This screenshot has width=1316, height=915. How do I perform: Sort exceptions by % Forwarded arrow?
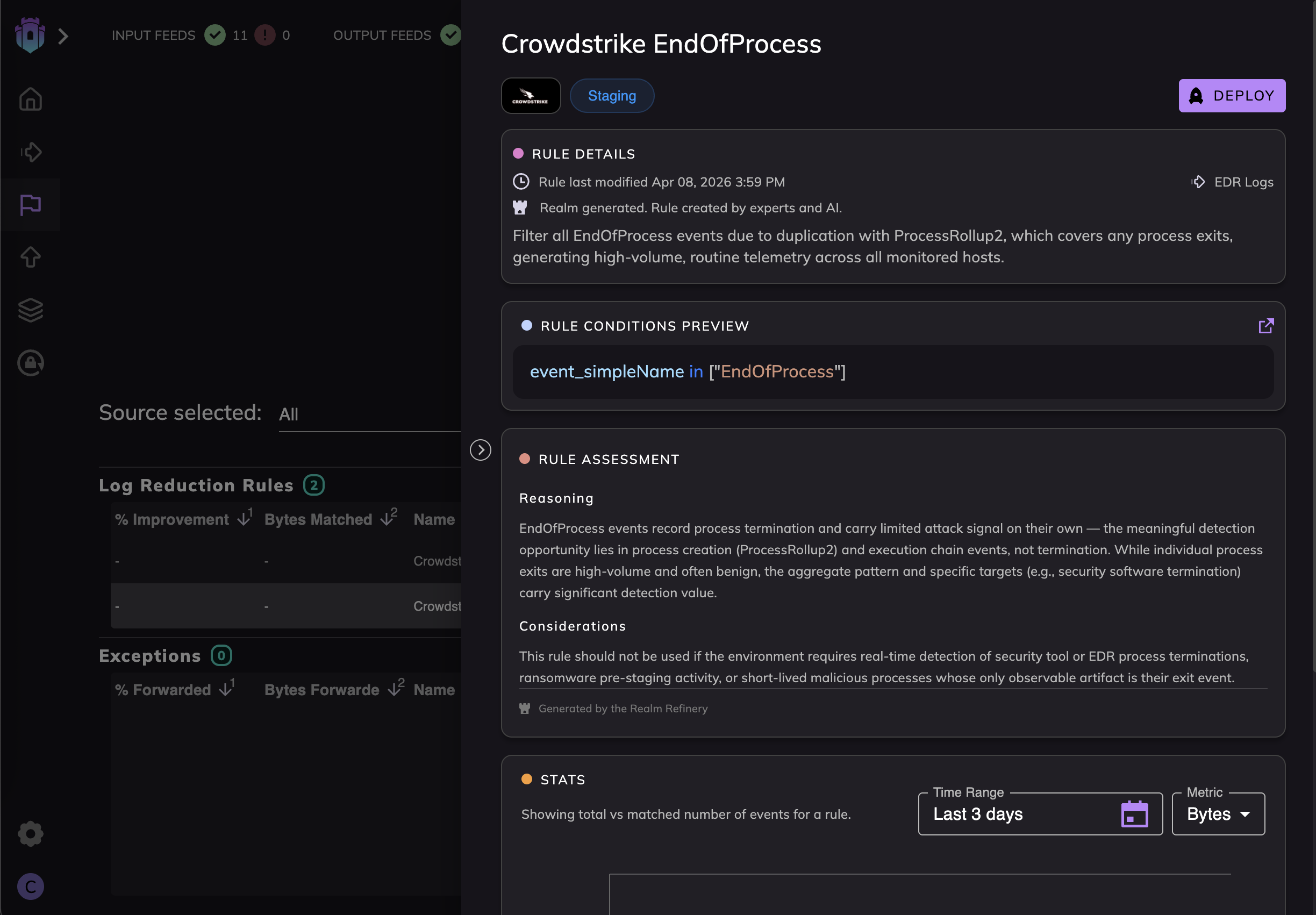click(226, 690)
